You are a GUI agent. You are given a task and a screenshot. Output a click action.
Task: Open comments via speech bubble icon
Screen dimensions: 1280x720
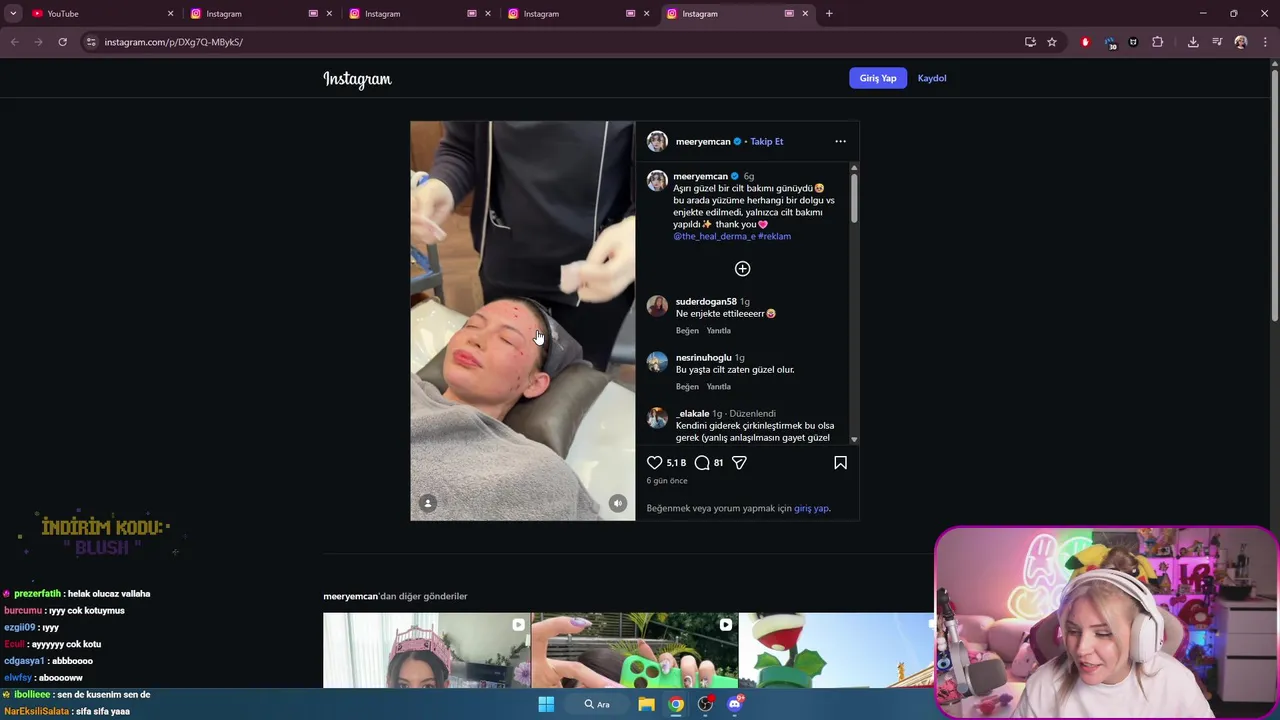pos(702,463)
